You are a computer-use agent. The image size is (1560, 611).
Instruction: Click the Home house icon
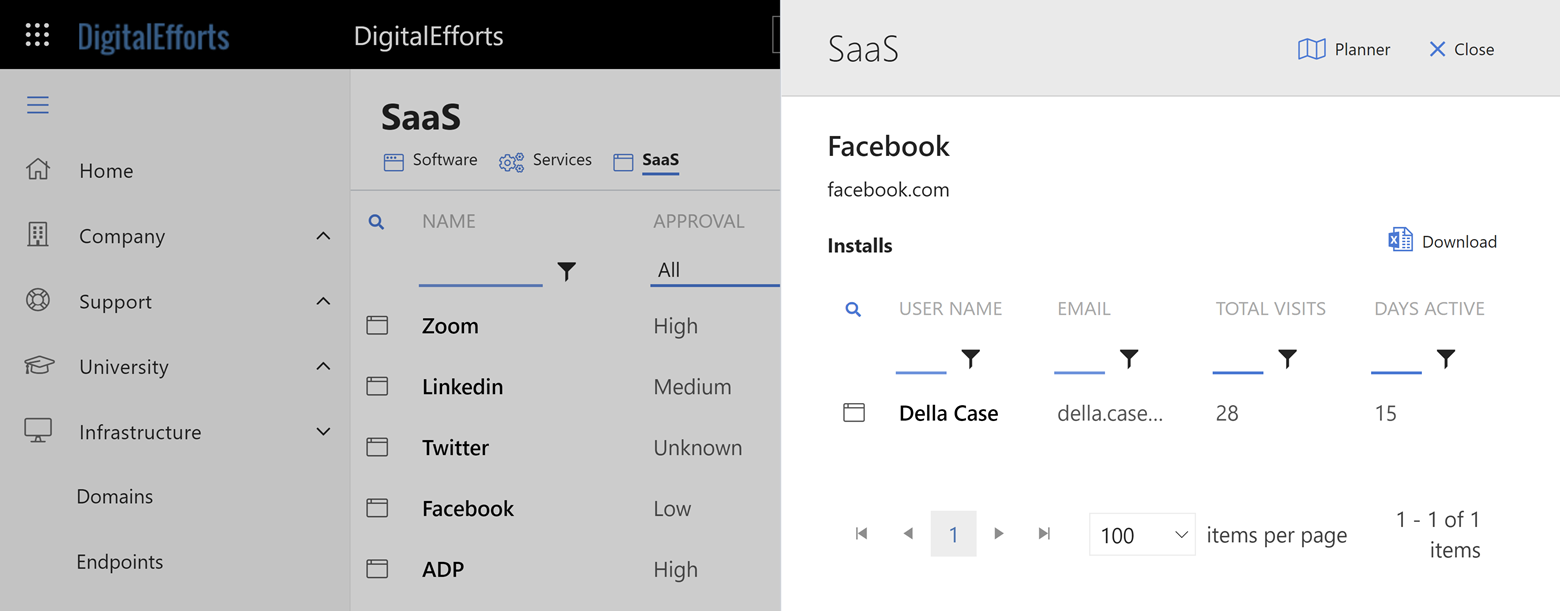(38, 170)
